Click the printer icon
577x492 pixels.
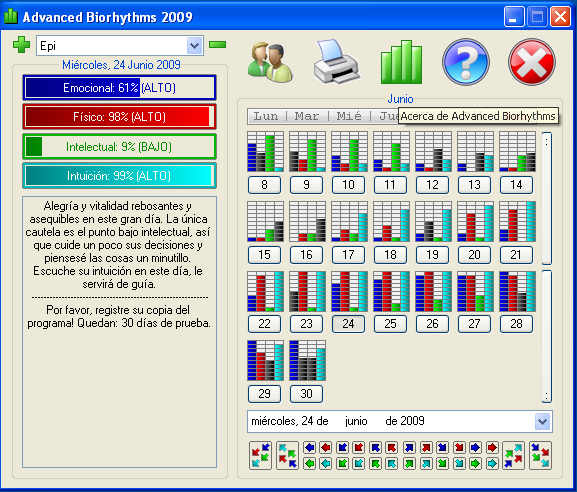[x=336, y=61]
